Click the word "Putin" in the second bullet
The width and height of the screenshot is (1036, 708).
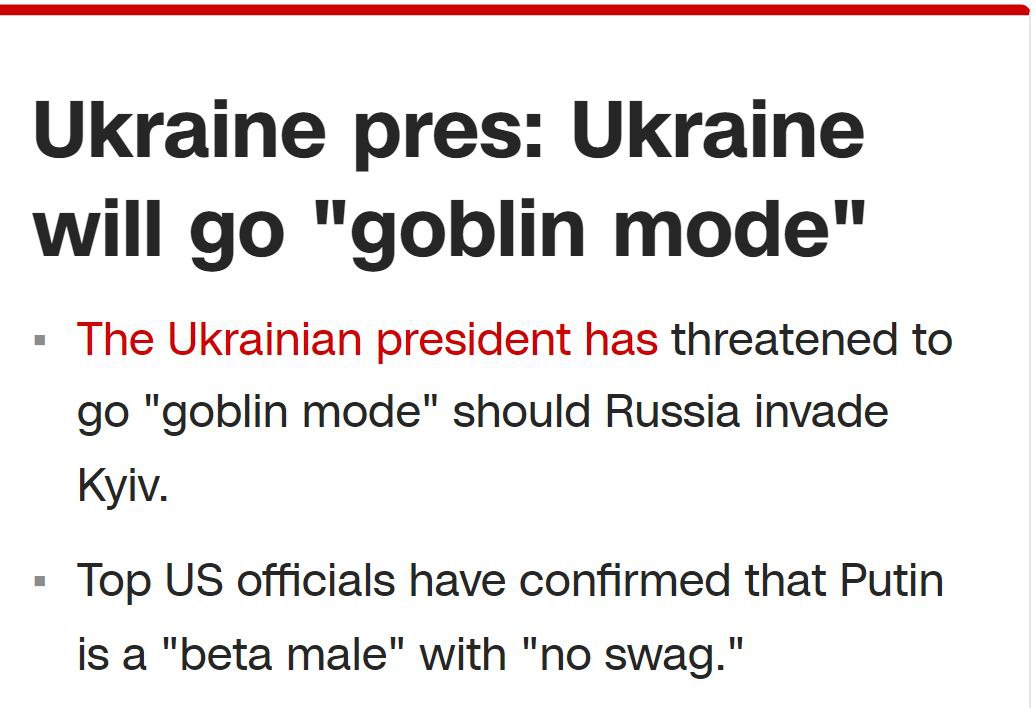click(x=892, y=581)
